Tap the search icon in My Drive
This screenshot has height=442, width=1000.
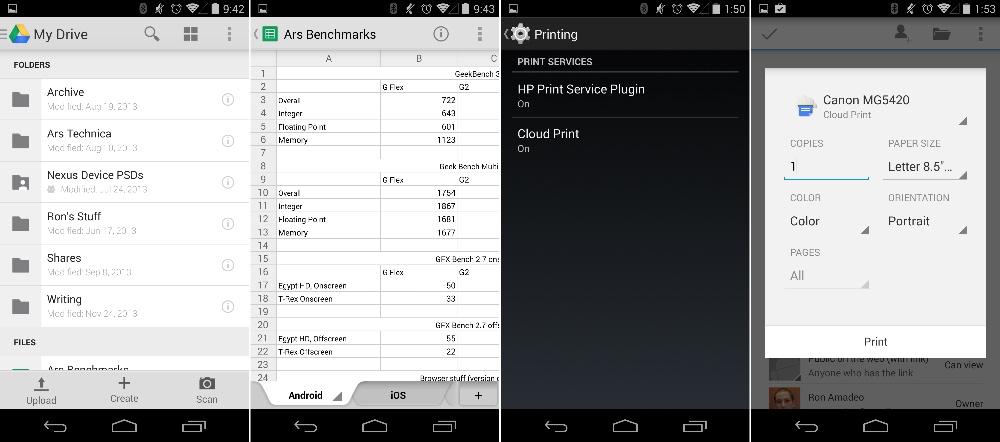(152, 34)
